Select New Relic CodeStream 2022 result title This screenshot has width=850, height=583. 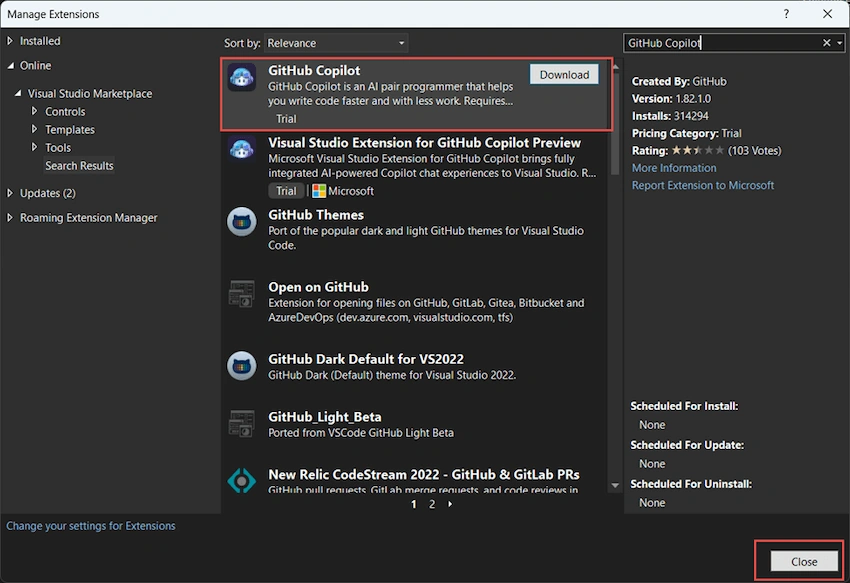[x=424, y=475]
